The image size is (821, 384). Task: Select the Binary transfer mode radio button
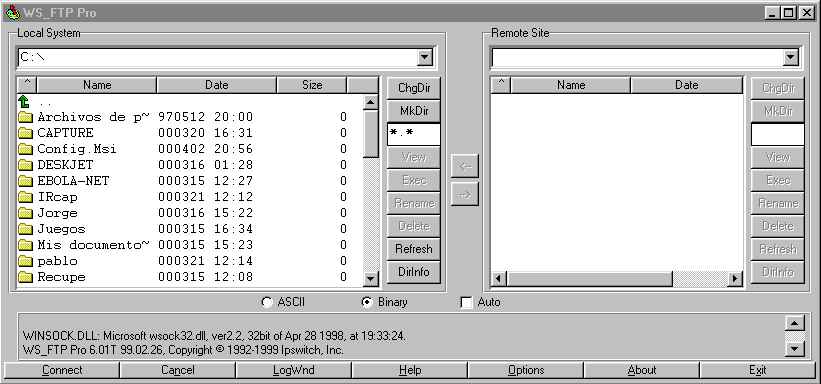coord(368,302)
